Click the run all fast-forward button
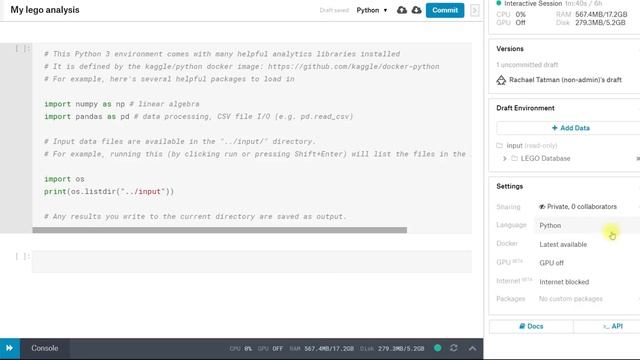Viewport: 640px width, 360px height. coord(10,348)
